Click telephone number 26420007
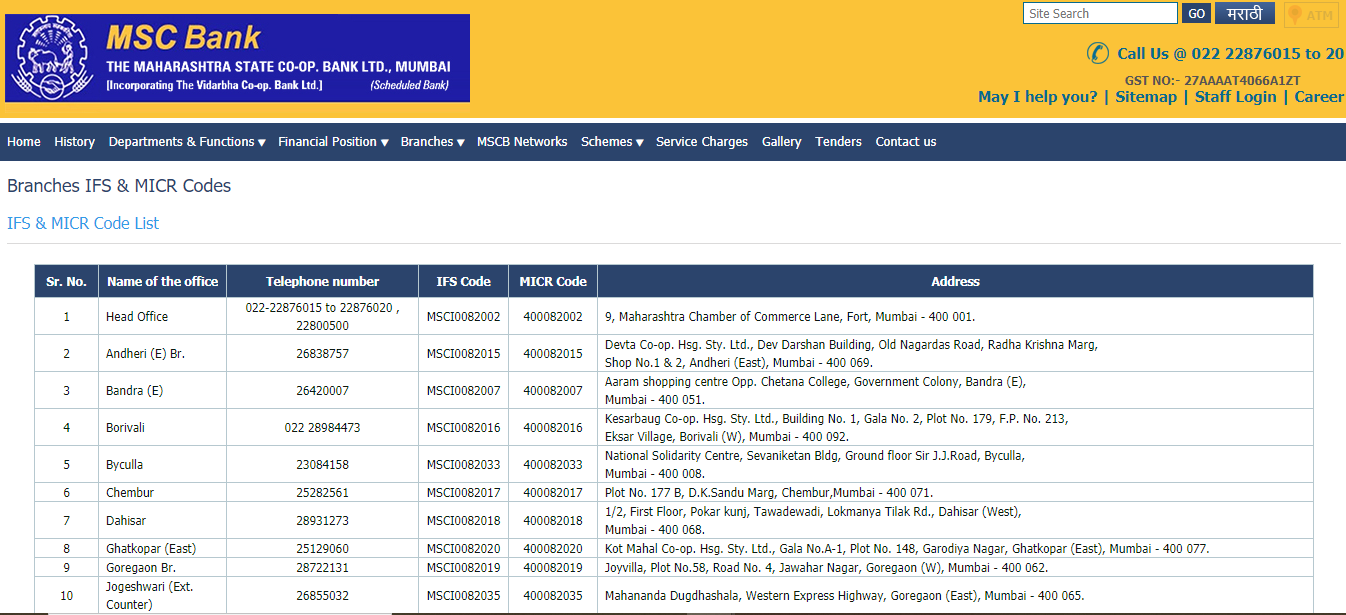The height and width of the screenshot is (615, 1346). pos(322,391)
